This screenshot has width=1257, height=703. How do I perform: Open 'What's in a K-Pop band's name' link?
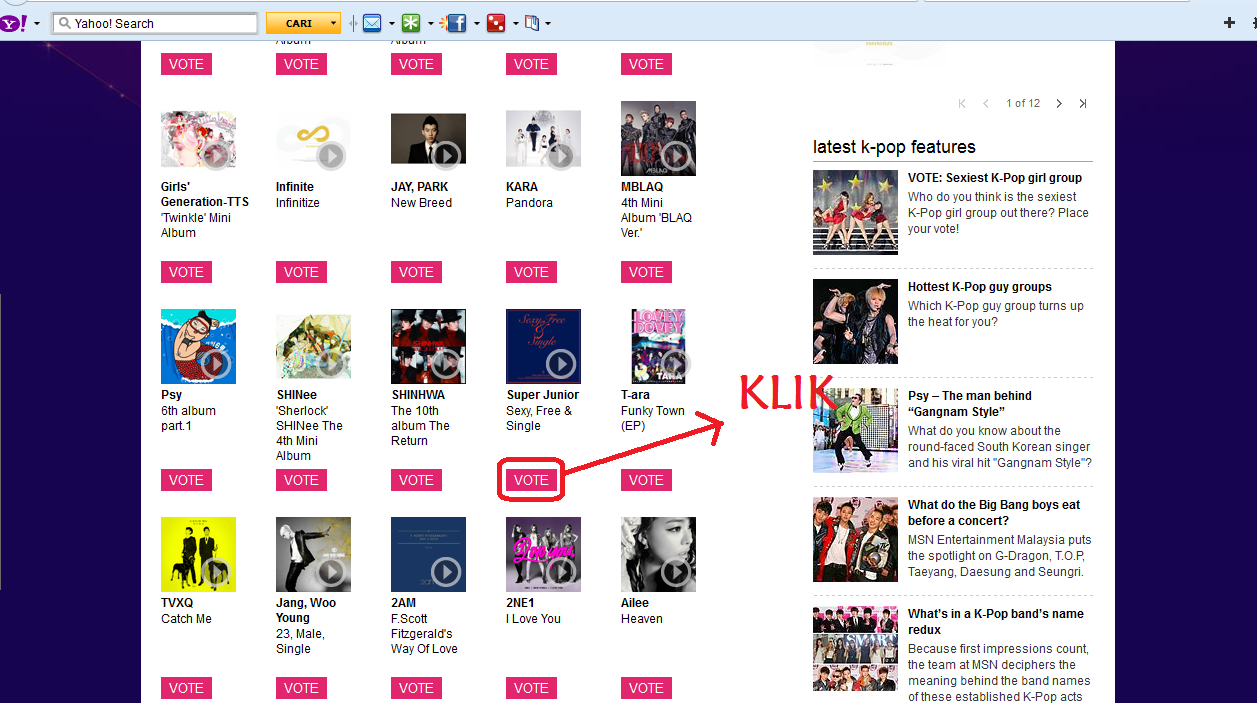click(996, 622)
